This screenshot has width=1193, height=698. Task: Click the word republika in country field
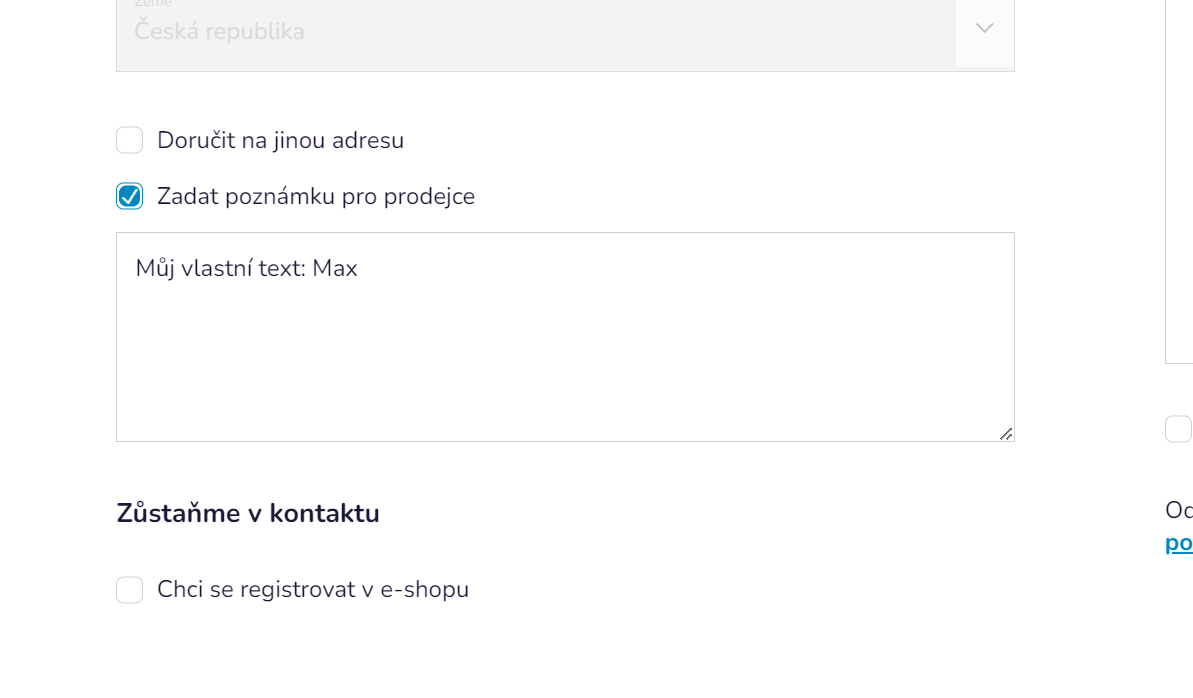click(257, 31)
